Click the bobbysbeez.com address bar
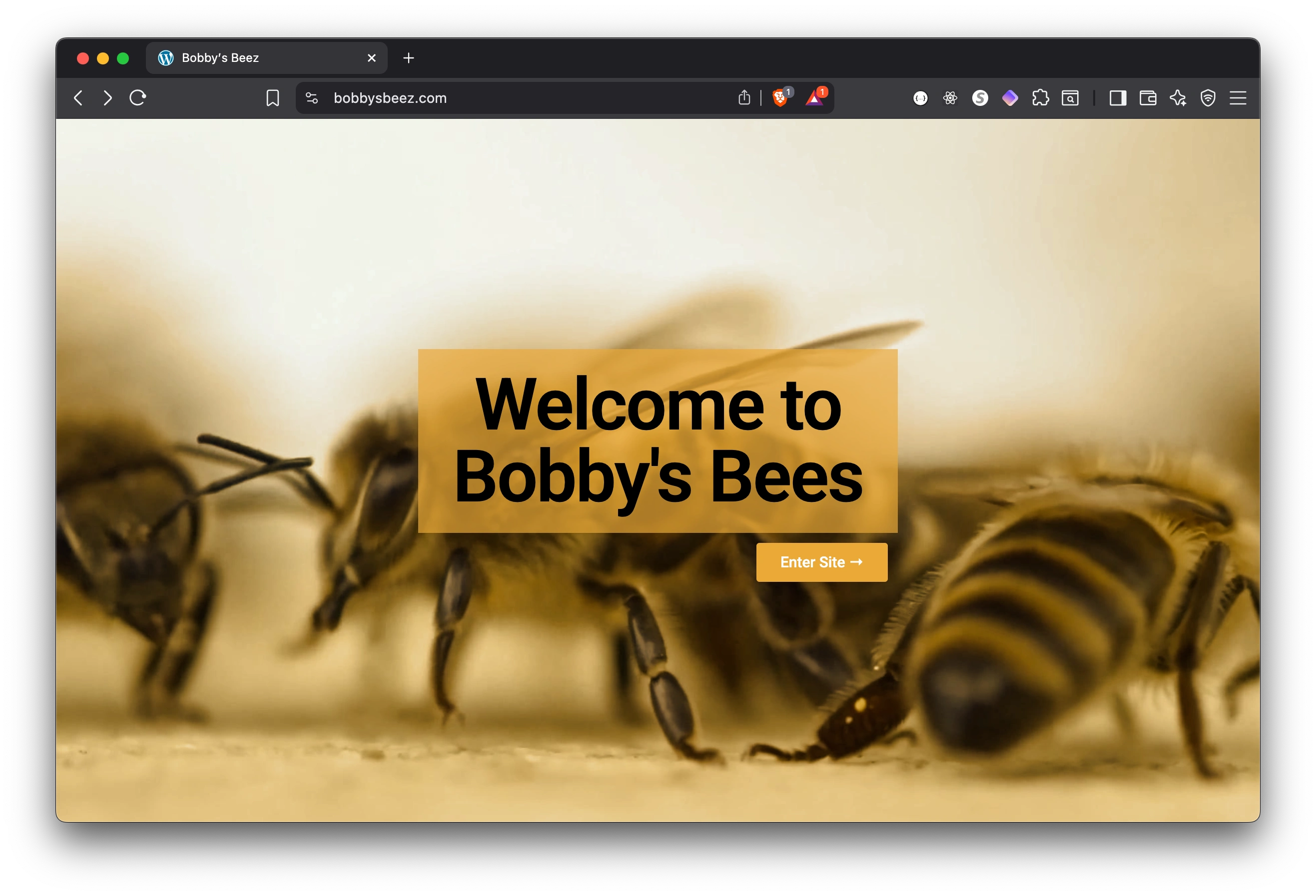 pyautogui.click(x=510, y=98)
